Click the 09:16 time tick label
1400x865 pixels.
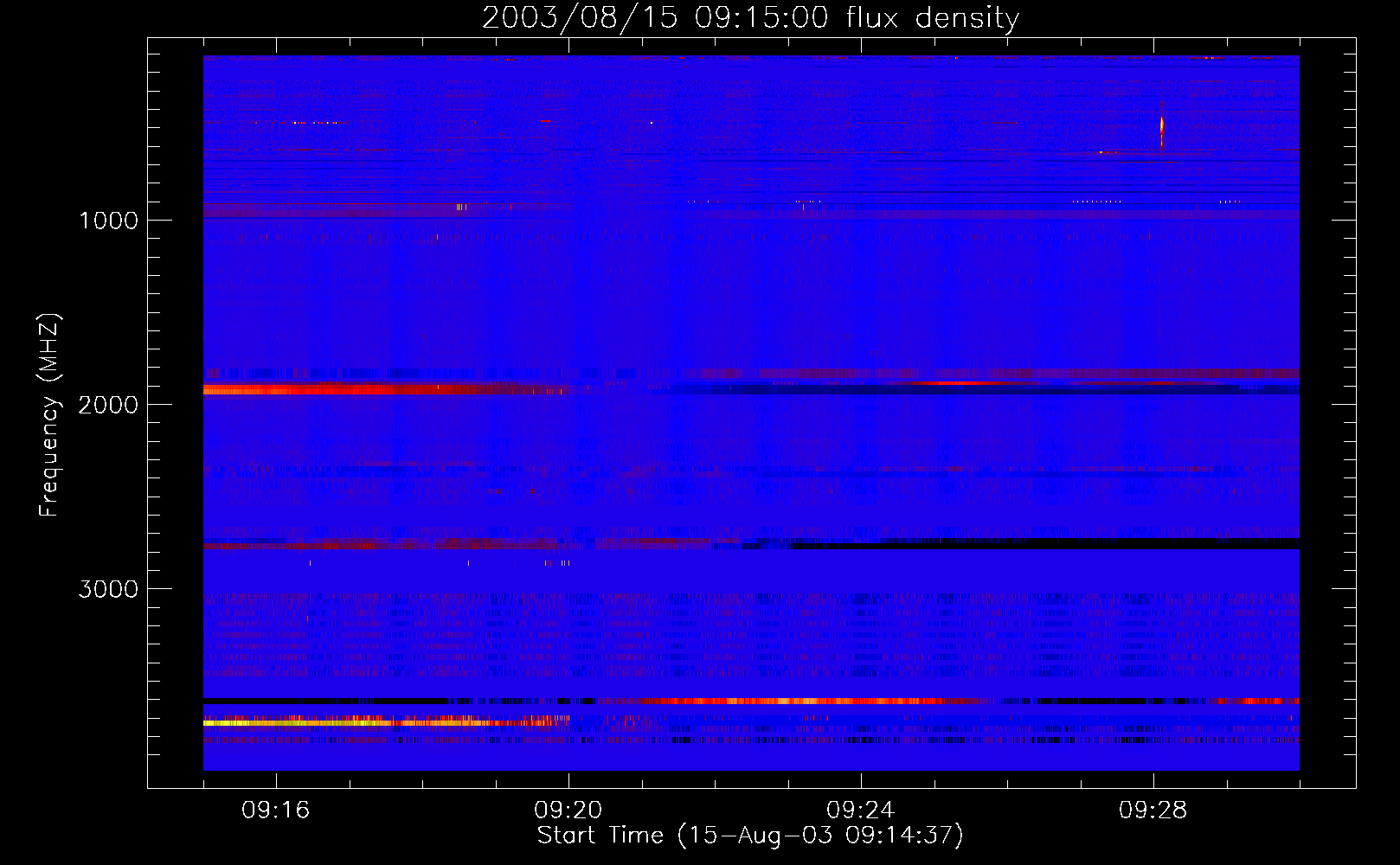276,811
